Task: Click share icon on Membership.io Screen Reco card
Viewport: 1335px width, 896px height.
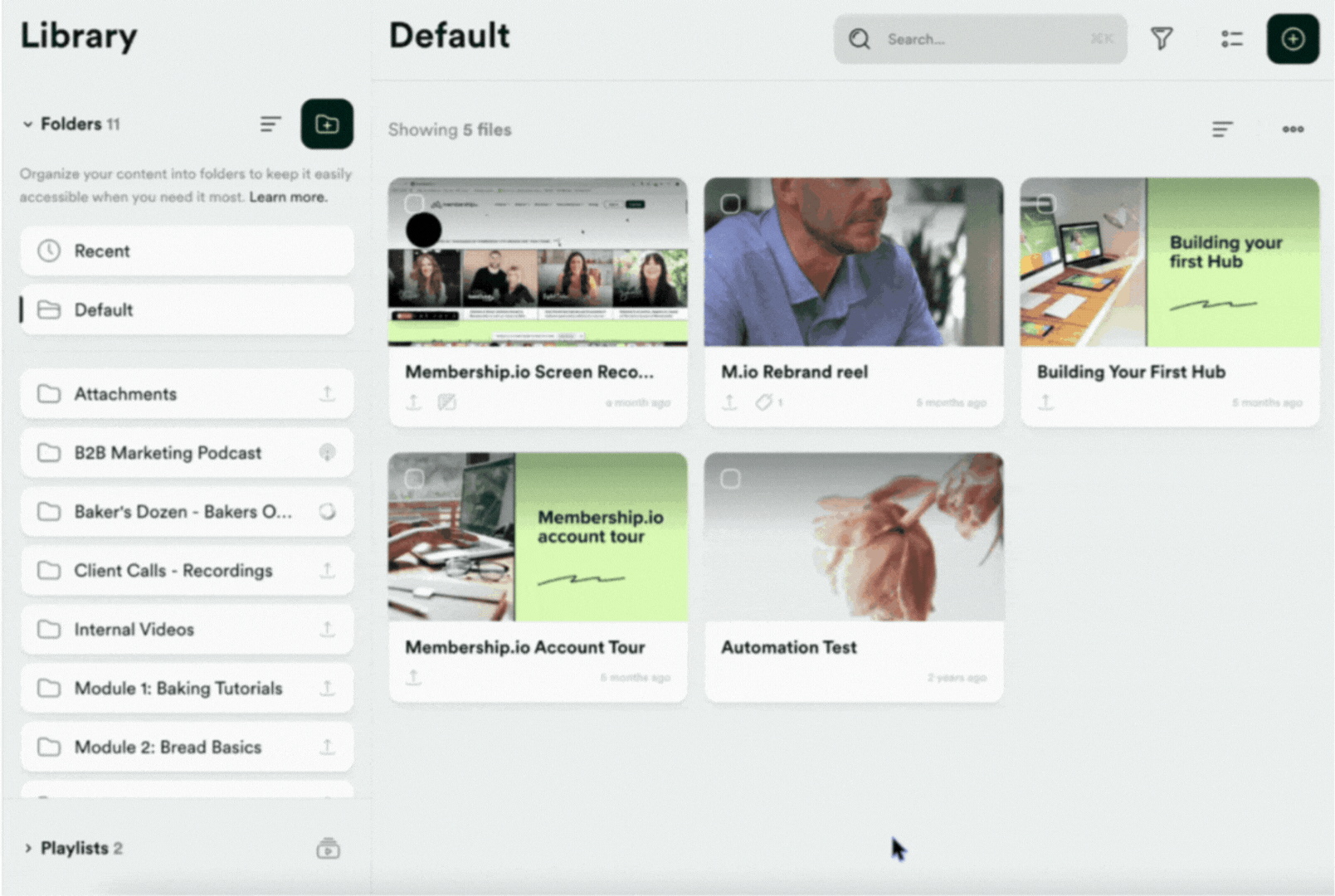Action: [413, 402]
